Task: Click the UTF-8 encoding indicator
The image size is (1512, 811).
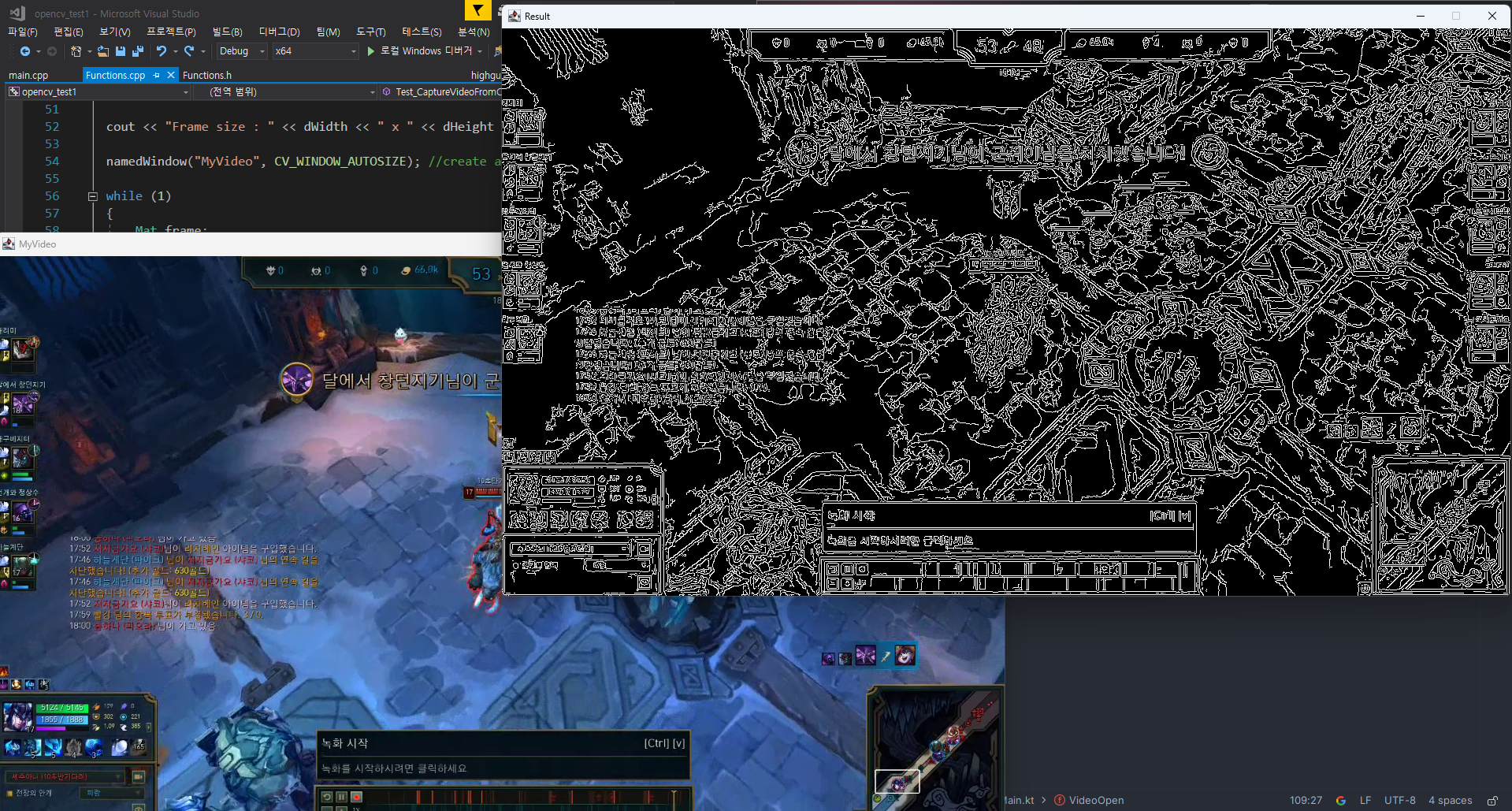Action: click(1400, 800)
